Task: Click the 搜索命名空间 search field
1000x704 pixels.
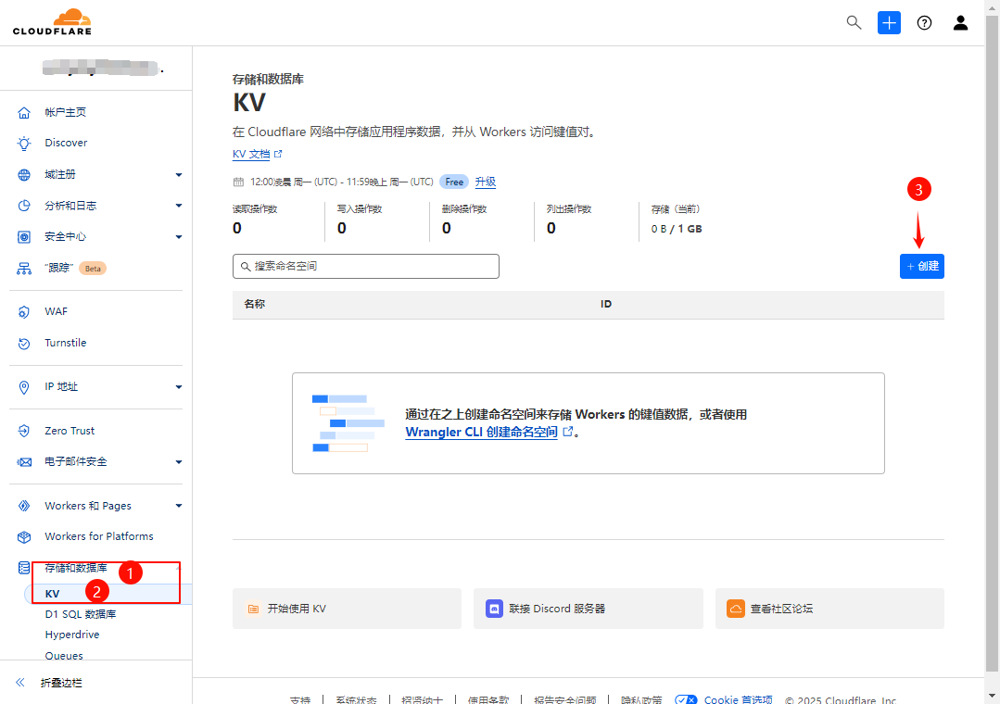Action: tap(365, 266)
